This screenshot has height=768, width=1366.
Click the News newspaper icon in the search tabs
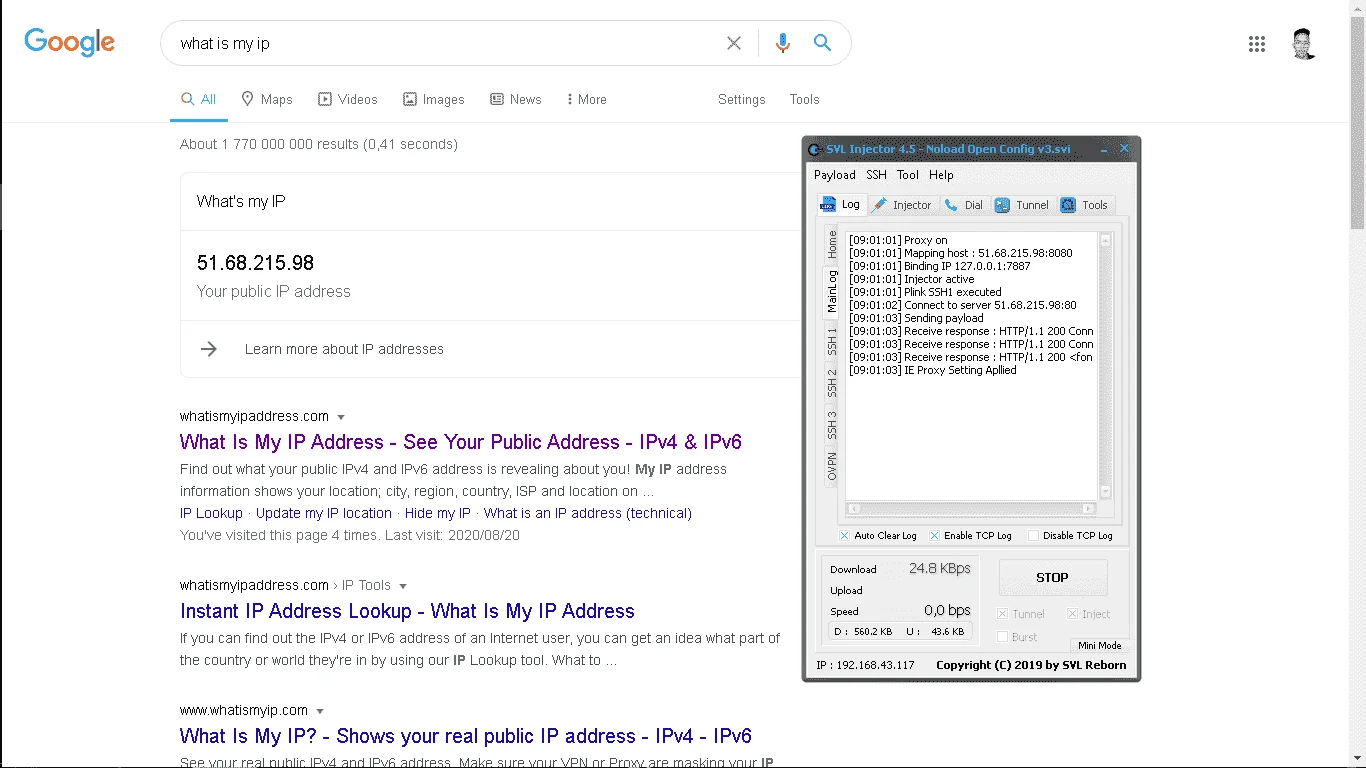pos(497,99)
